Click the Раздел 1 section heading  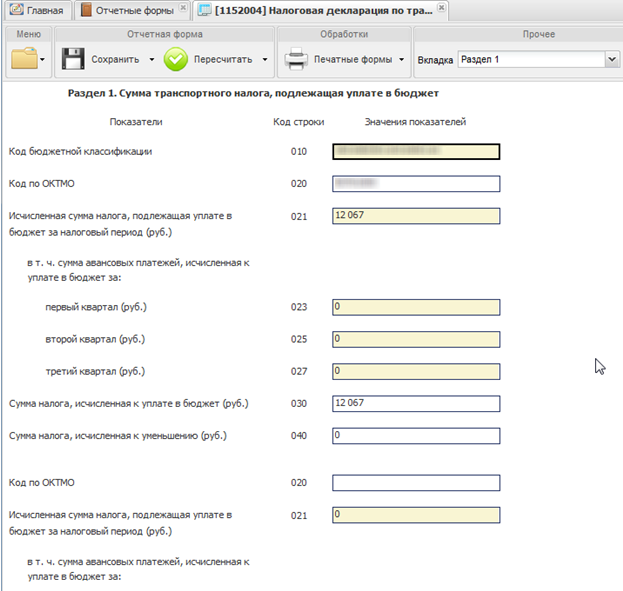tap(253, 93)
